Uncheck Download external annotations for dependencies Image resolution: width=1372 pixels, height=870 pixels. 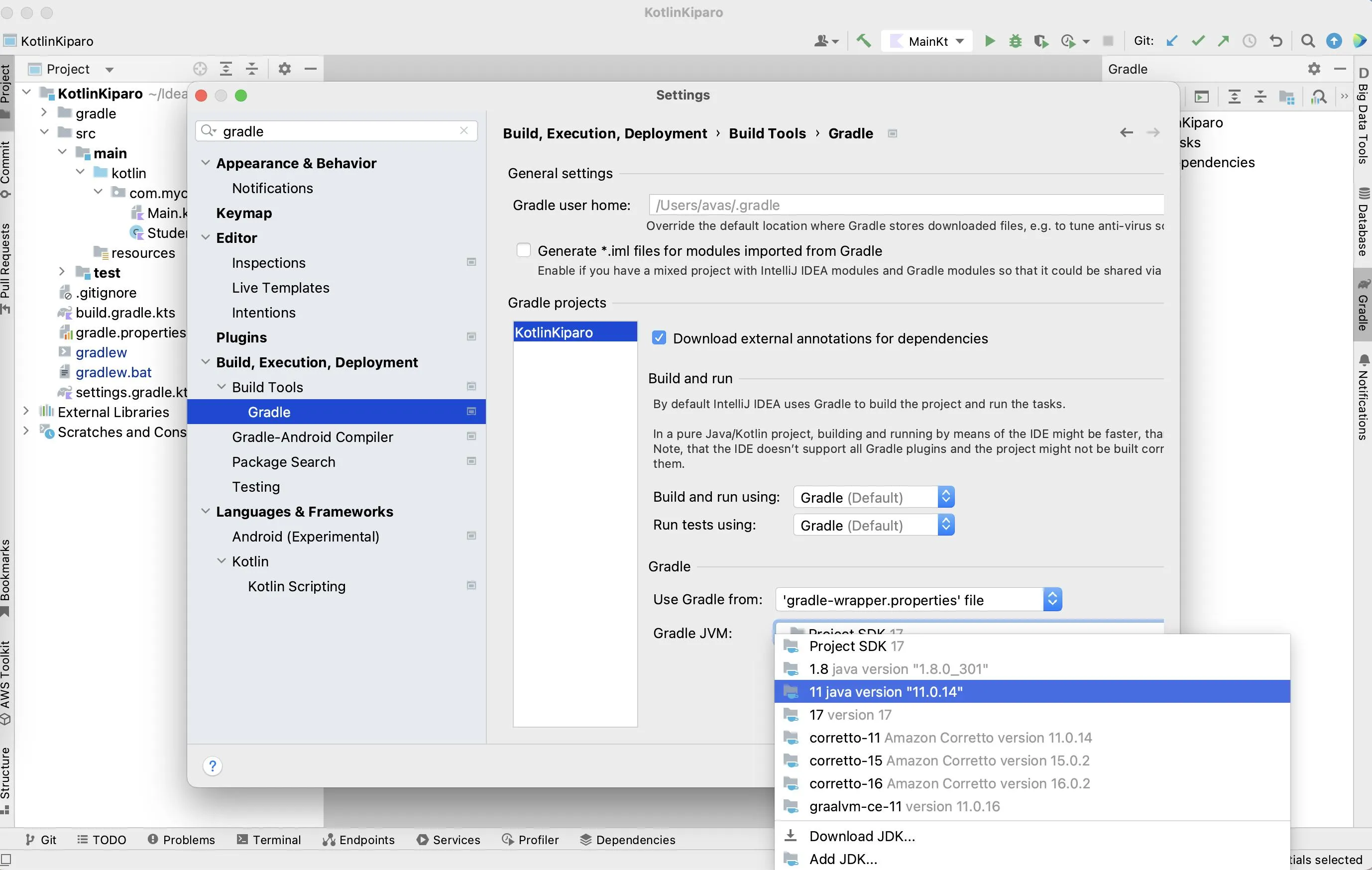tap(659, 338)
